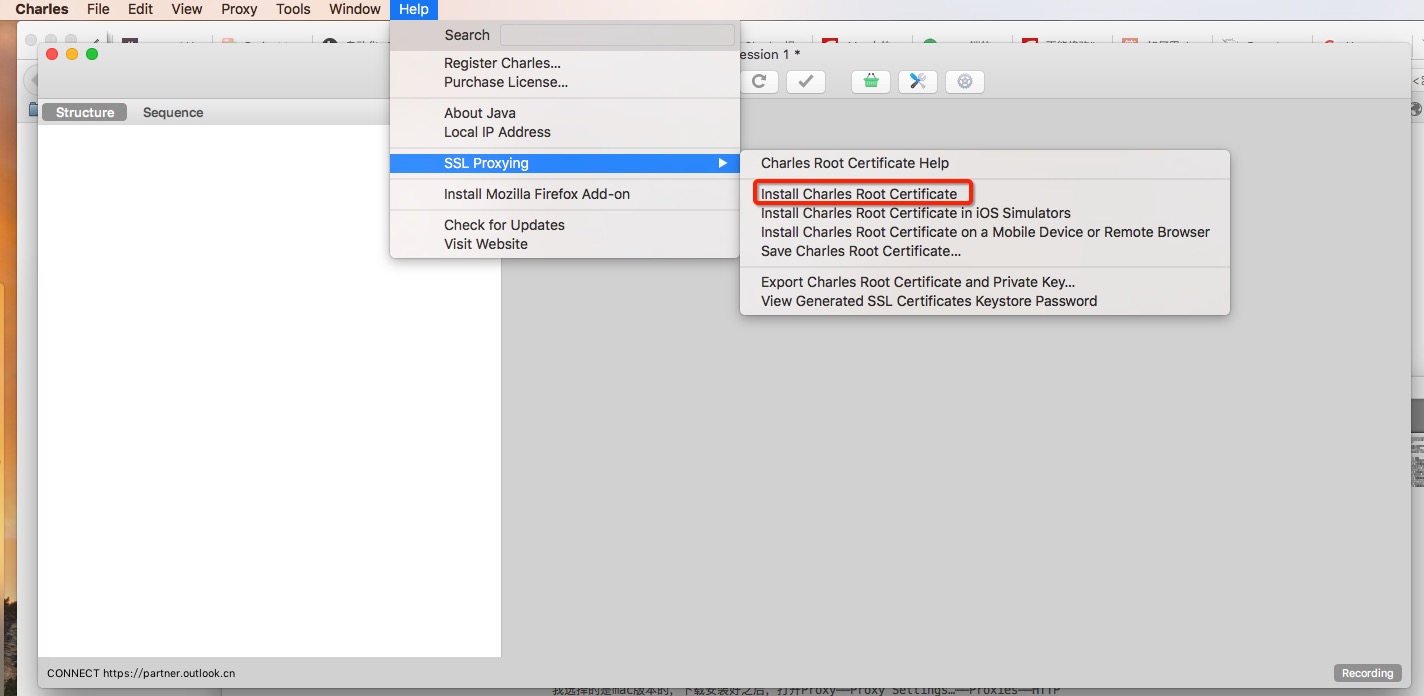Choose View Generated SSL Certificates Keystore Password
Viewport: 1424px width, 696px height.
985,301
